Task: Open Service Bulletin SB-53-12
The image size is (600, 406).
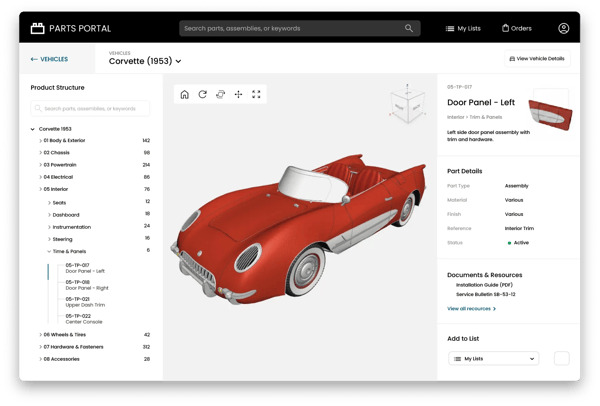Action: pos(486,294)
